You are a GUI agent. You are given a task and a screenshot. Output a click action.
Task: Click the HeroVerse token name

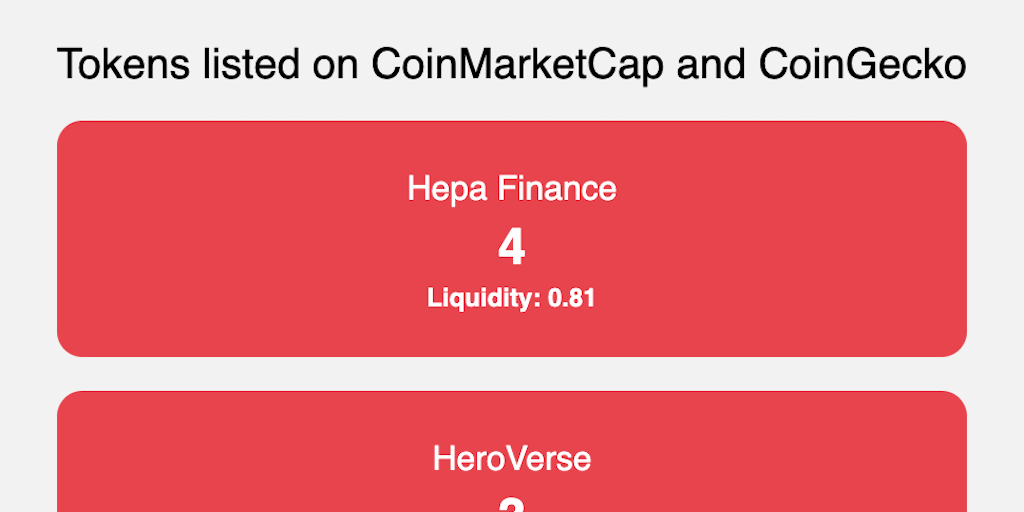point(512,459)
